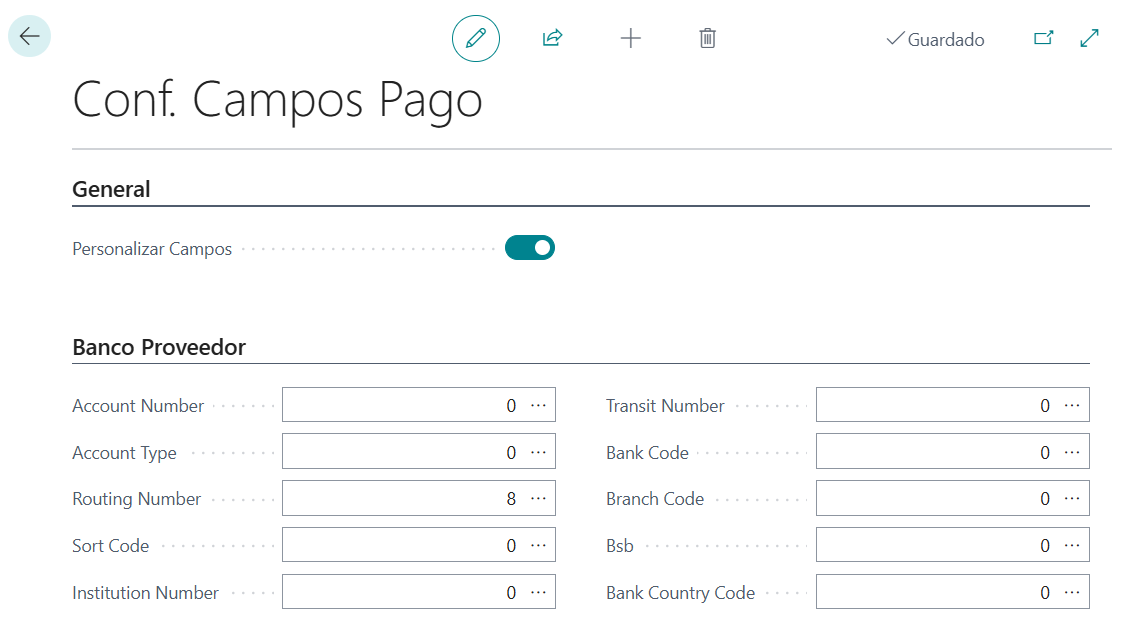Open Branch Code lookup ellipsis
This screenshot has height=624, width=1131.
tap(1073, 498)
